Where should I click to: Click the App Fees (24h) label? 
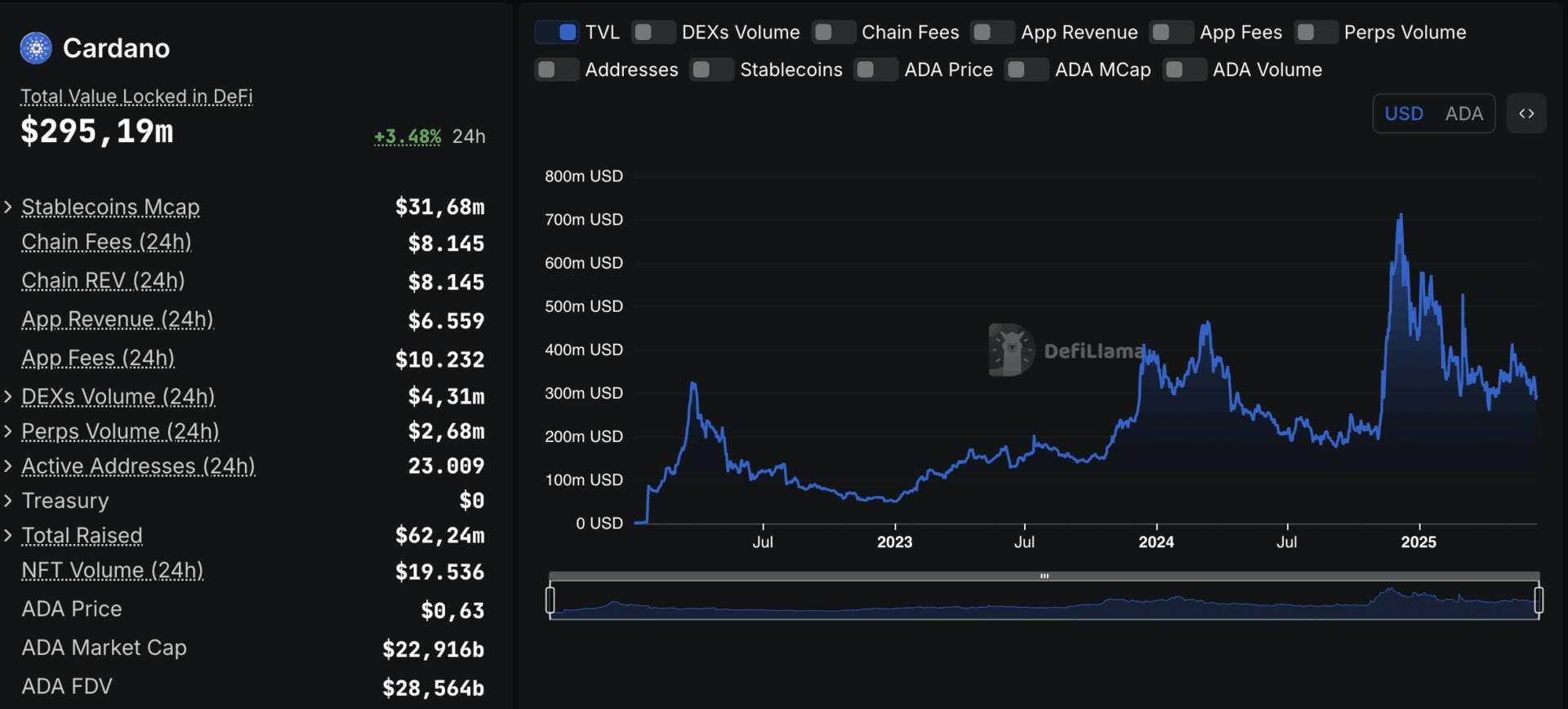click(x=98, y=358)
